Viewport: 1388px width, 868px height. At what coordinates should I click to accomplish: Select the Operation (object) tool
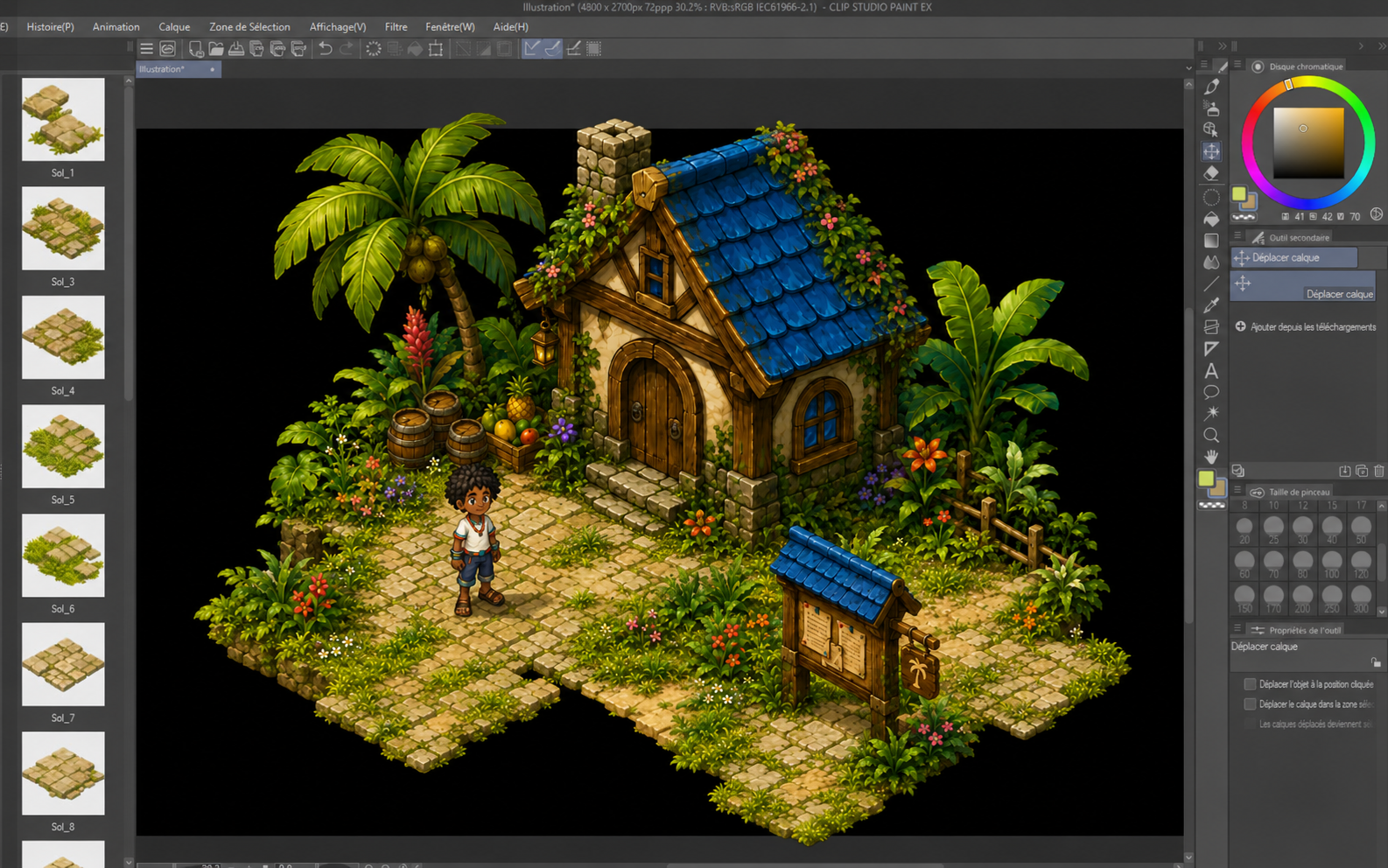click(x=1211, y=129)
